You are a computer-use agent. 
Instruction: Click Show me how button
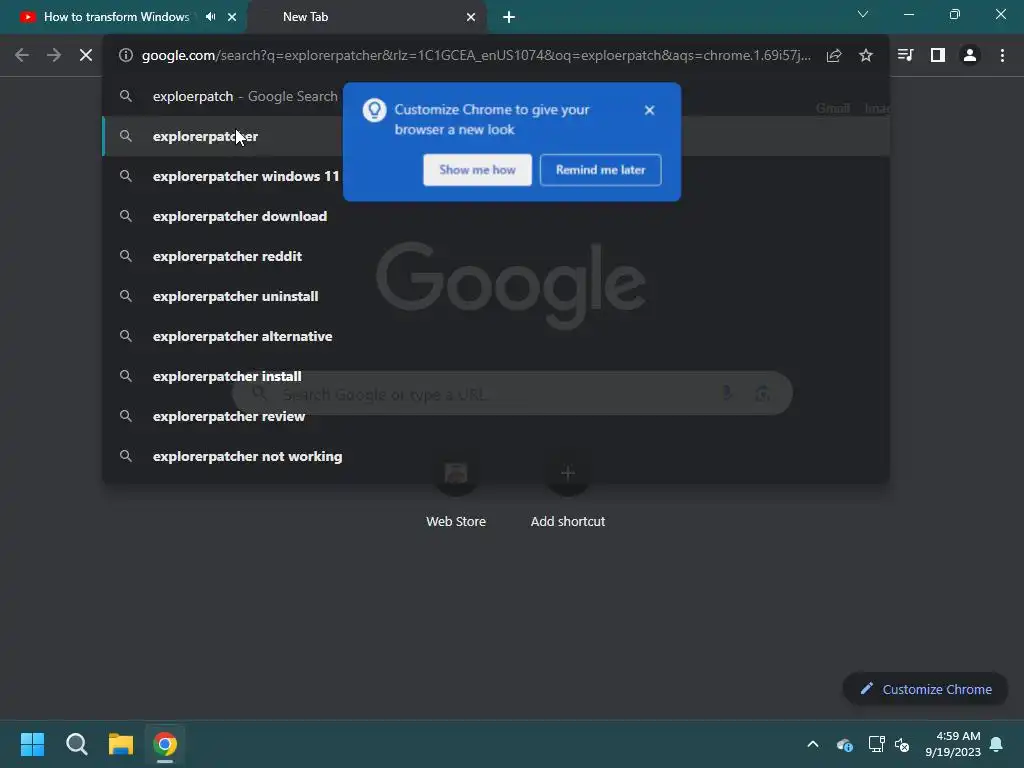pos(477,170)
